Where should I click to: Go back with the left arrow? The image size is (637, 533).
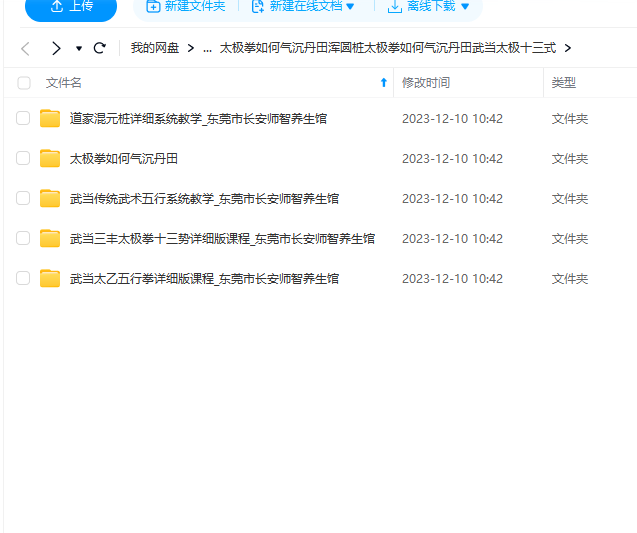click(26, 48)
